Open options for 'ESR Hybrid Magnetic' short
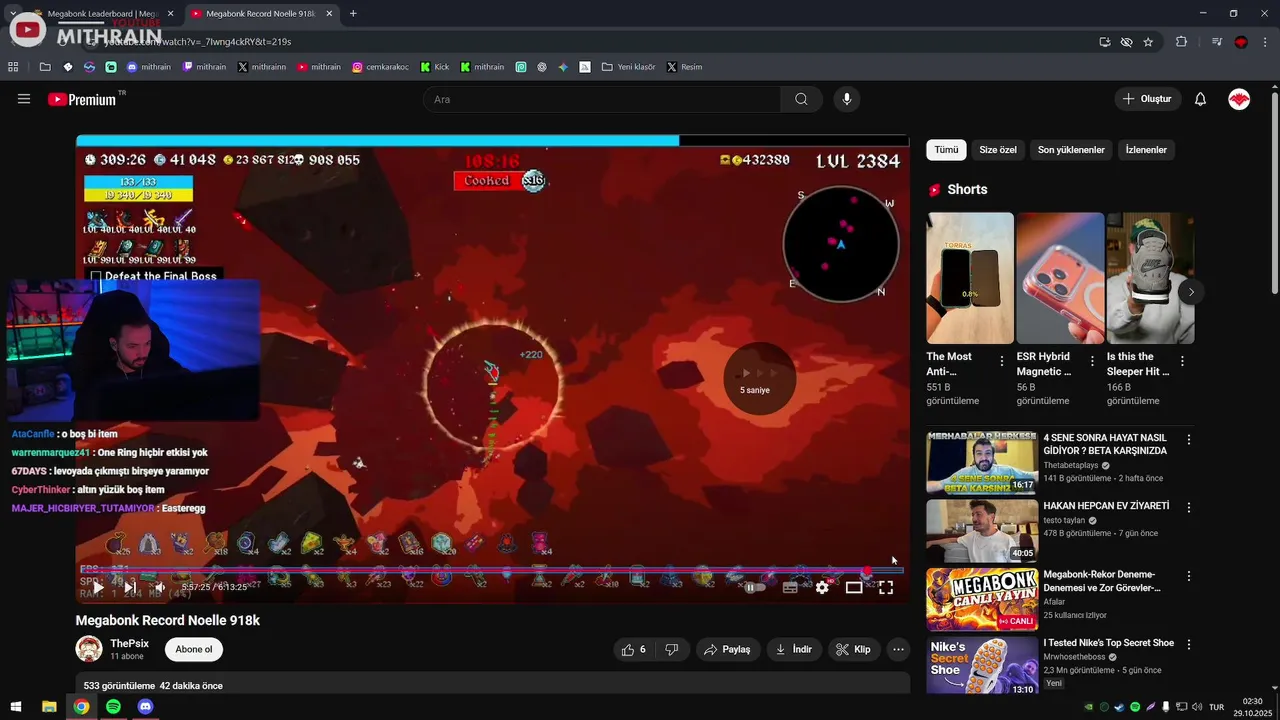Screen dimensions: 1280x720 (x=1092, y=361)
